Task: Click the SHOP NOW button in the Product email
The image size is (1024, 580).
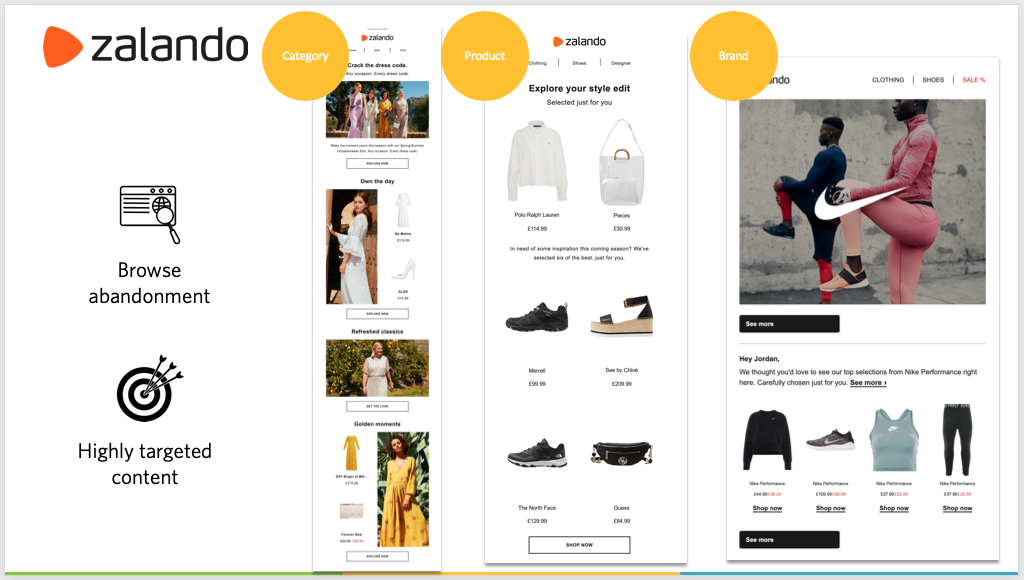Action: tap(579, 545)
